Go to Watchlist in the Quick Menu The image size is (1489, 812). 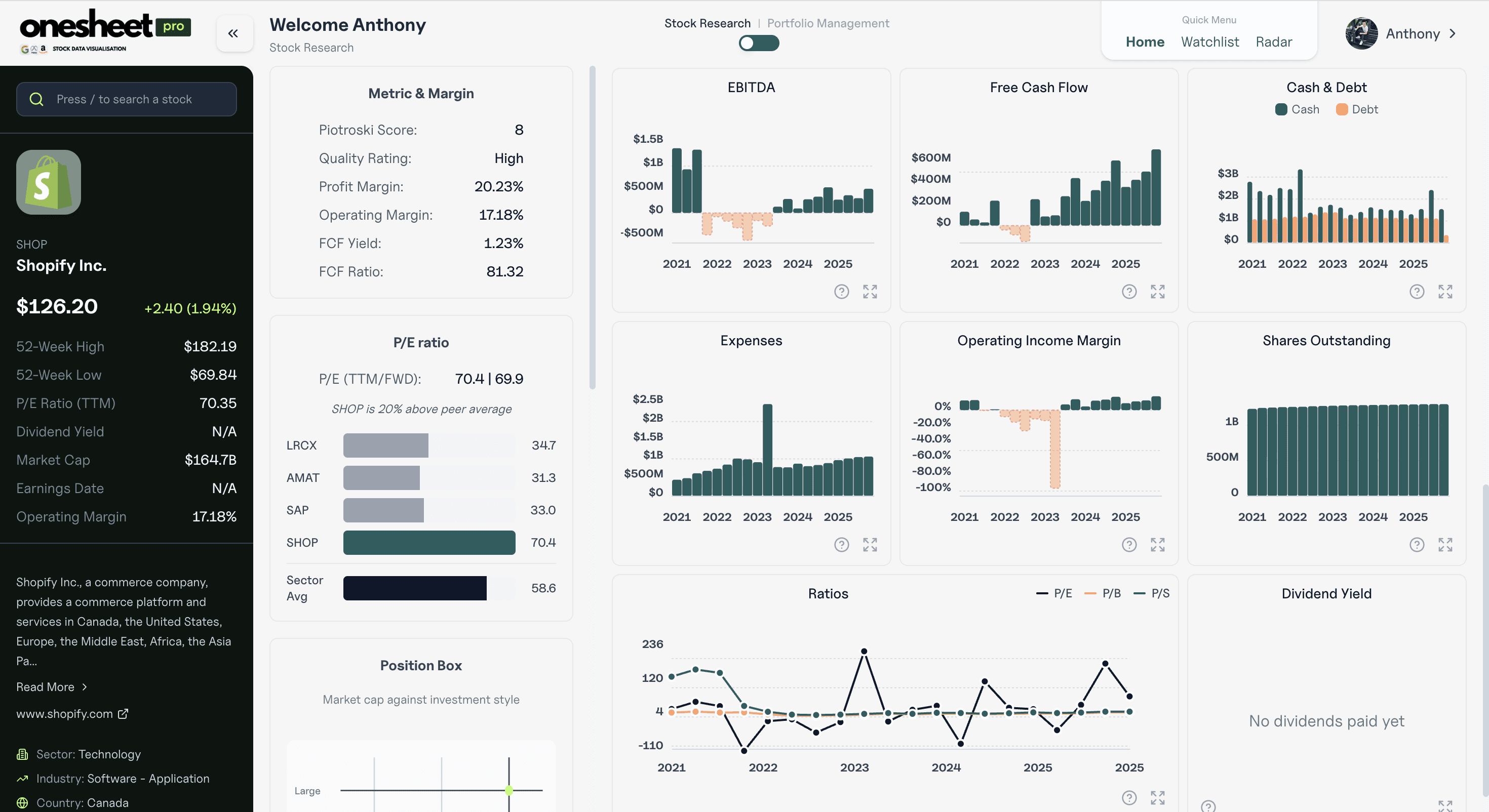(x=1210, y=42)
